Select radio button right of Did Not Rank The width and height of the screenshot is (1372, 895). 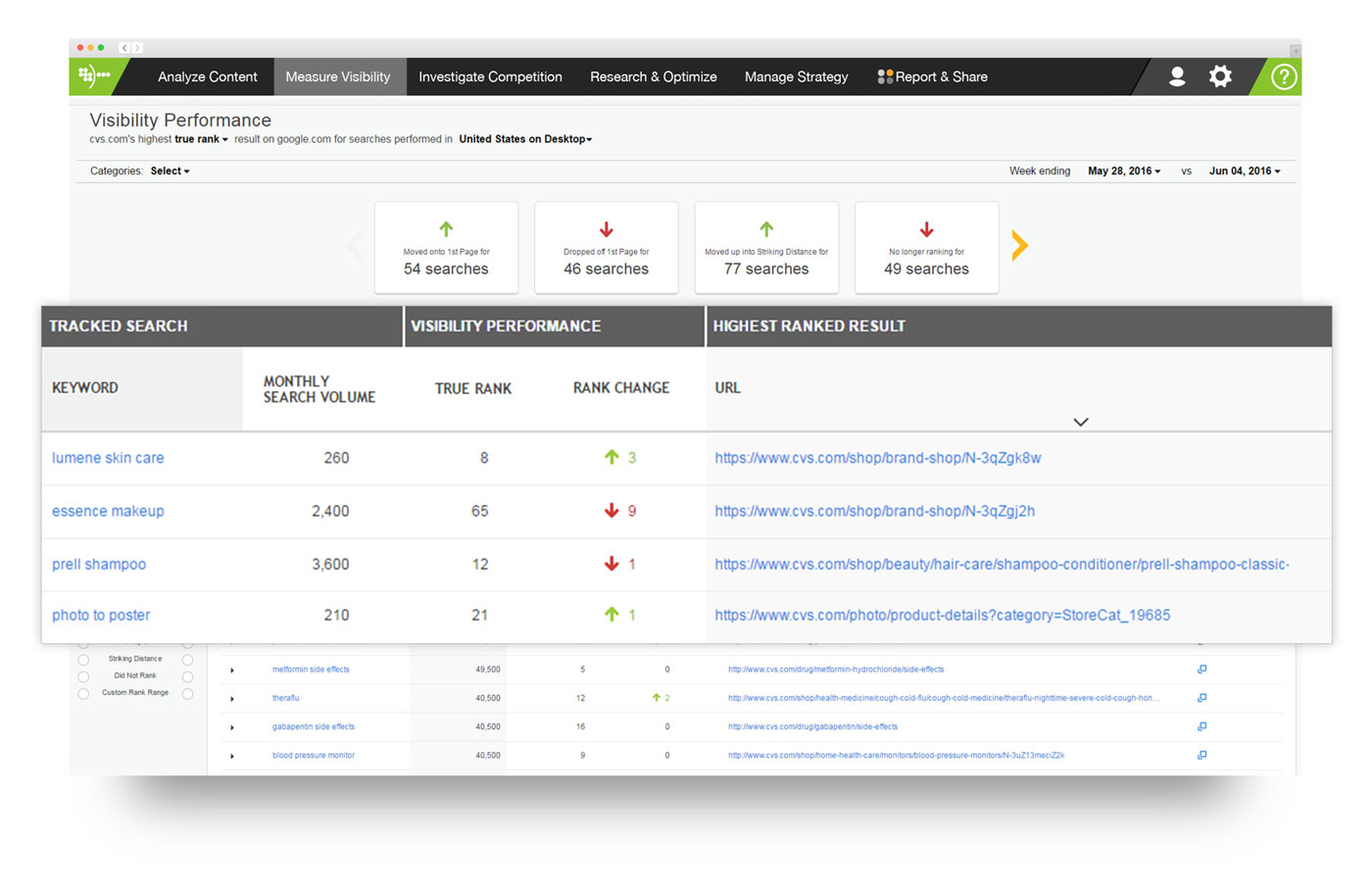pyautogui.click(x=187, y=676)
